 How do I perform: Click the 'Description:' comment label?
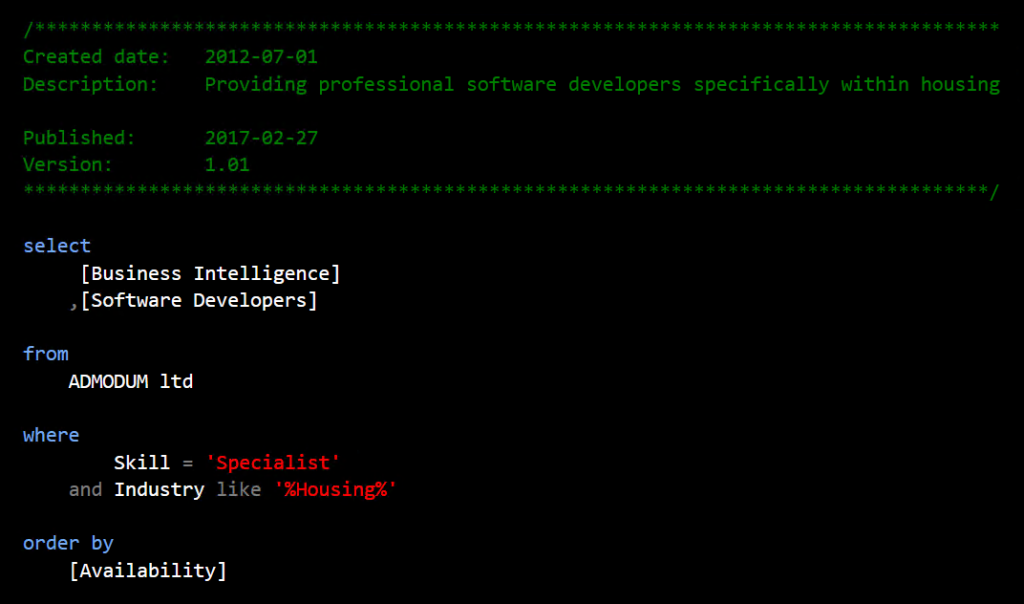[91, 84]
